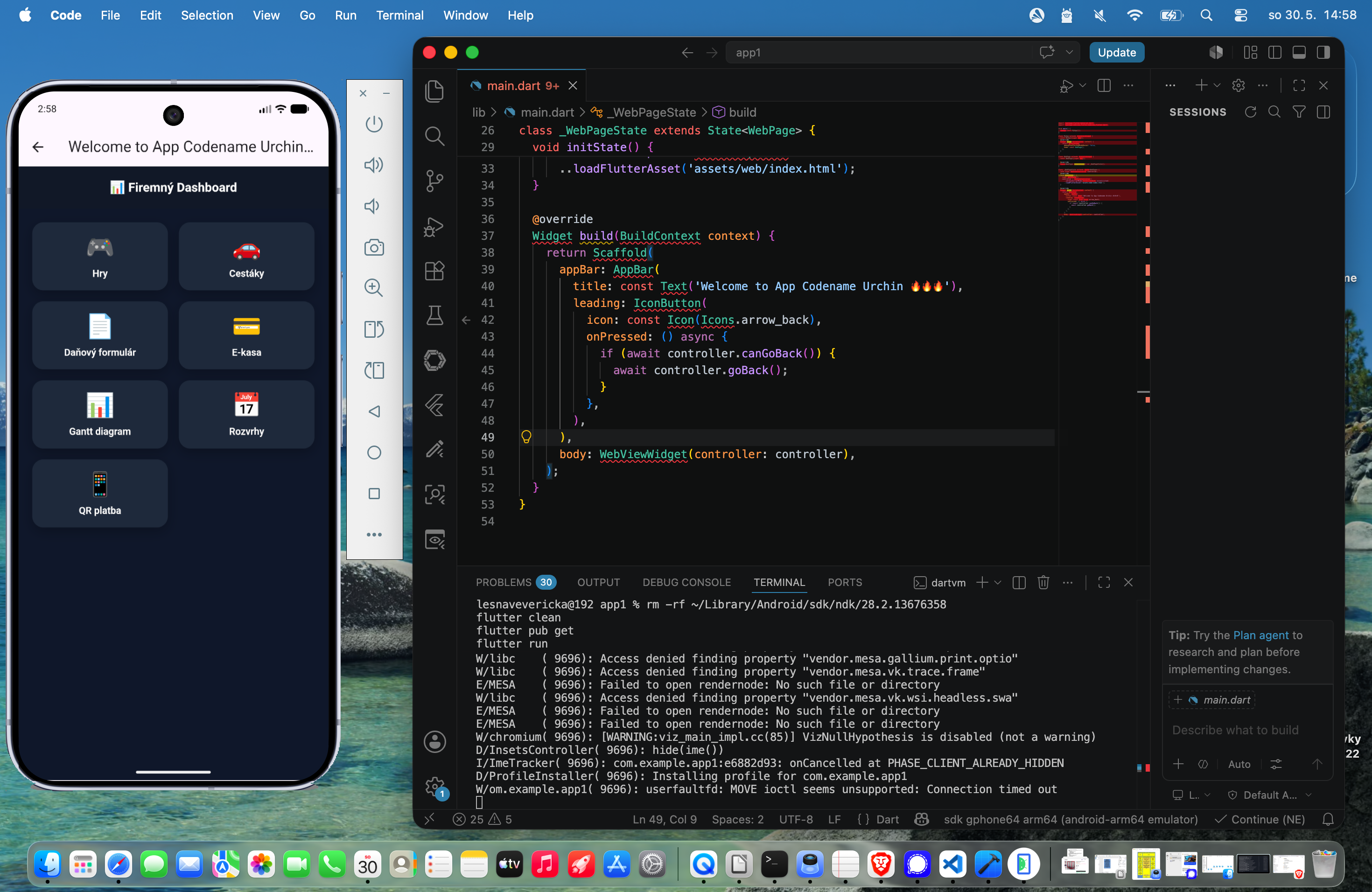
Task: Toggle secondary side bar layout button
Action: [1323, 52]
